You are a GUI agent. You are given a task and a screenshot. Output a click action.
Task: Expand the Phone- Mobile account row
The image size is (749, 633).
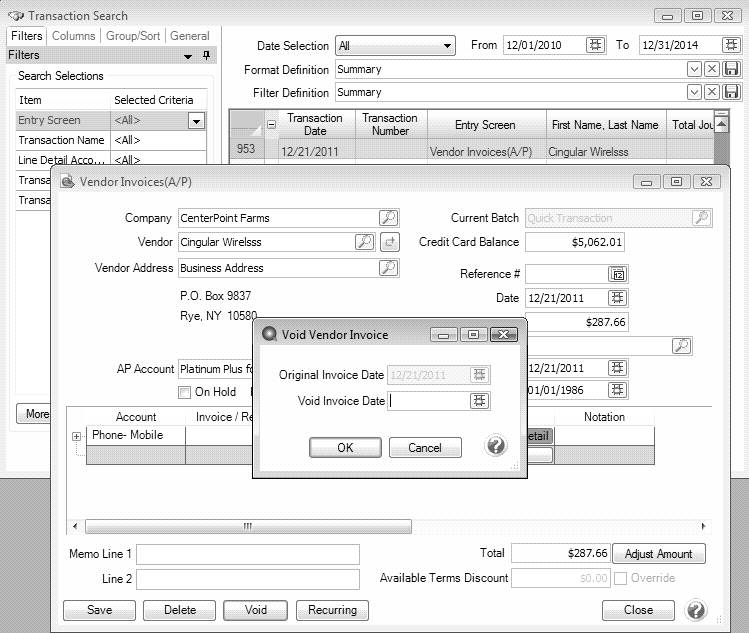pyautogui.click(x=77, y=436)
